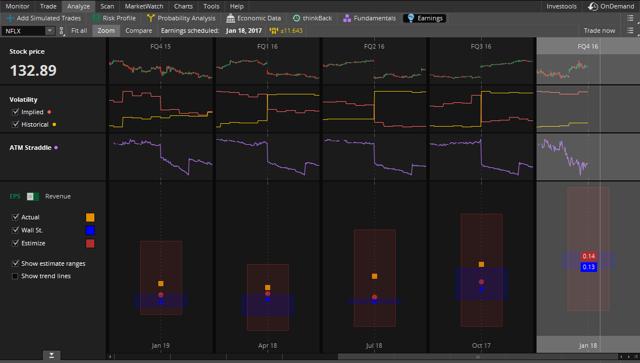Screen dimensions: 640x363
Task: Enable Show trend lines checkbox
Action: click(15, 276)
